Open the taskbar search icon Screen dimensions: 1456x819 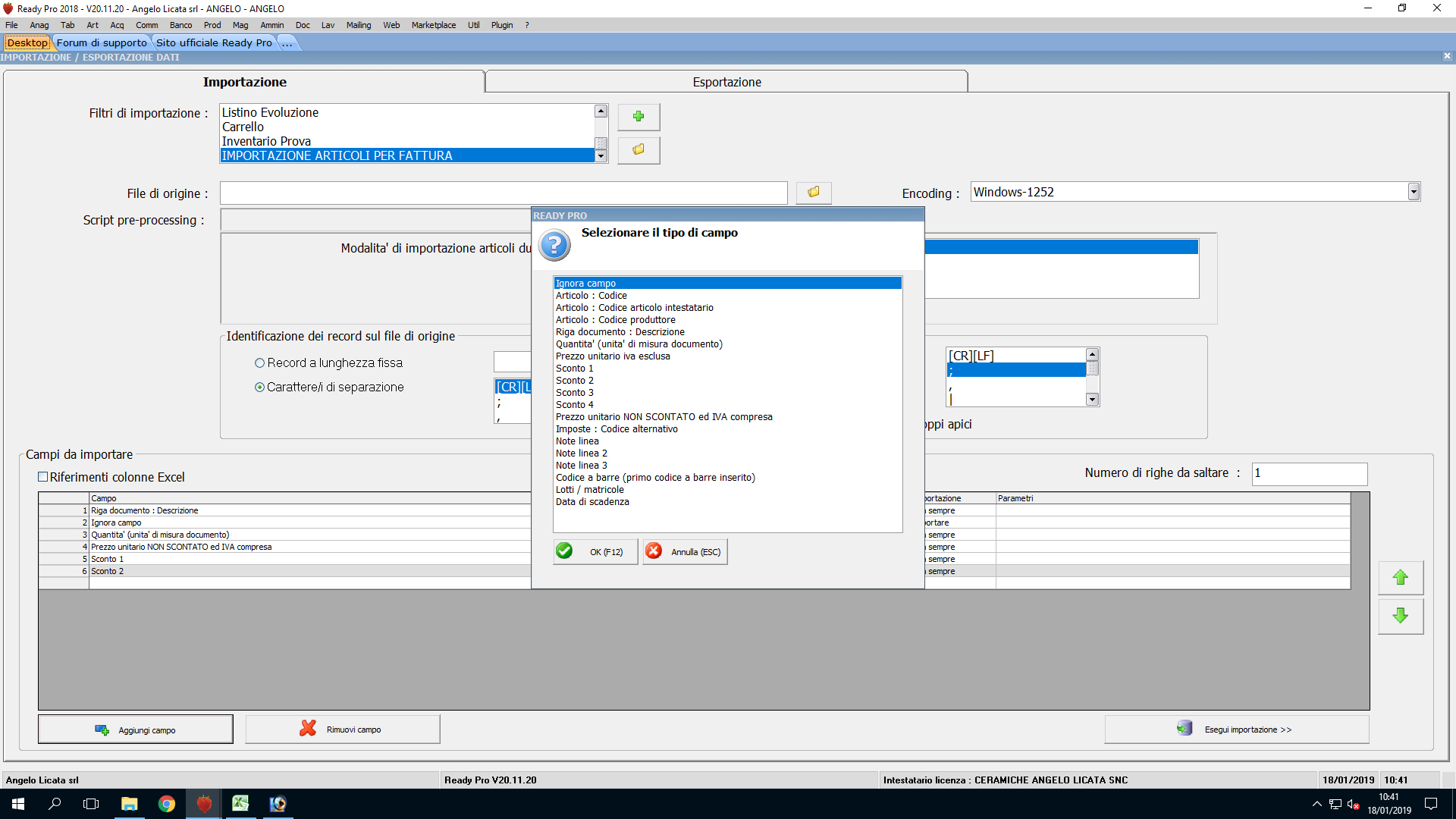pyautogui.click(x=55, y=804)
